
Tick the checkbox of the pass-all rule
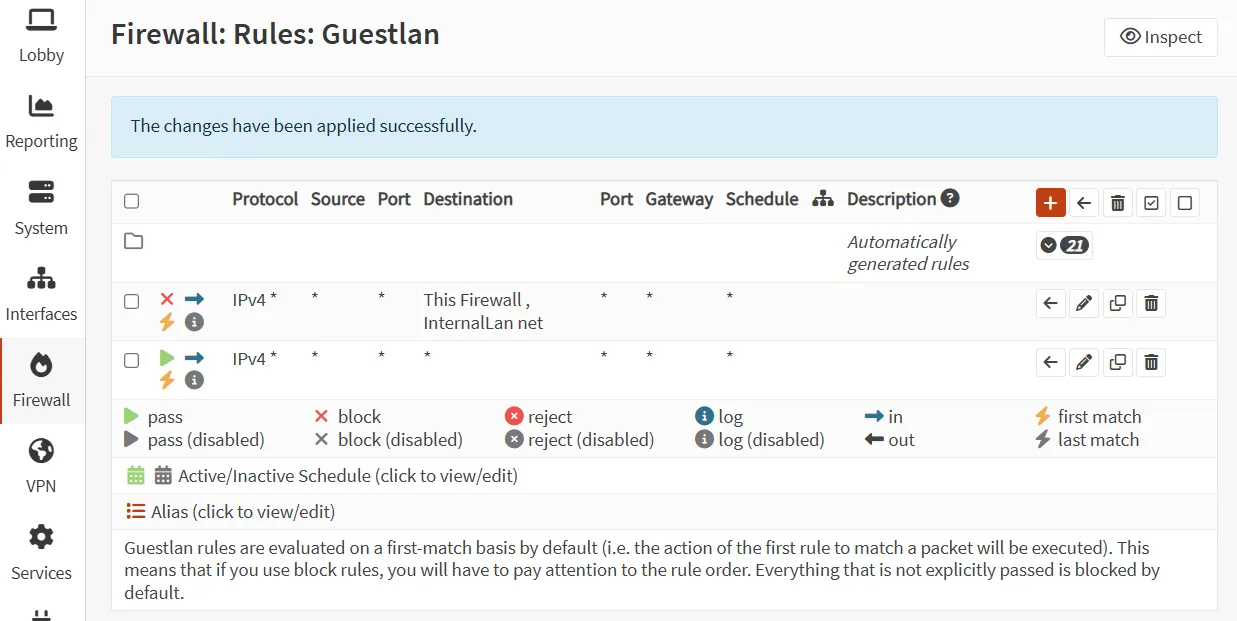tap(131, 360)
